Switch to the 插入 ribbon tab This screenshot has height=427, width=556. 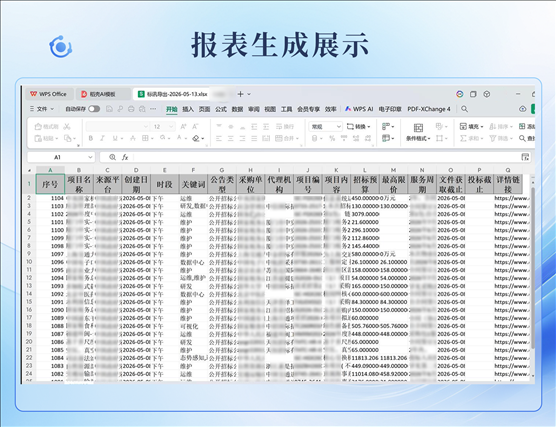188,109
